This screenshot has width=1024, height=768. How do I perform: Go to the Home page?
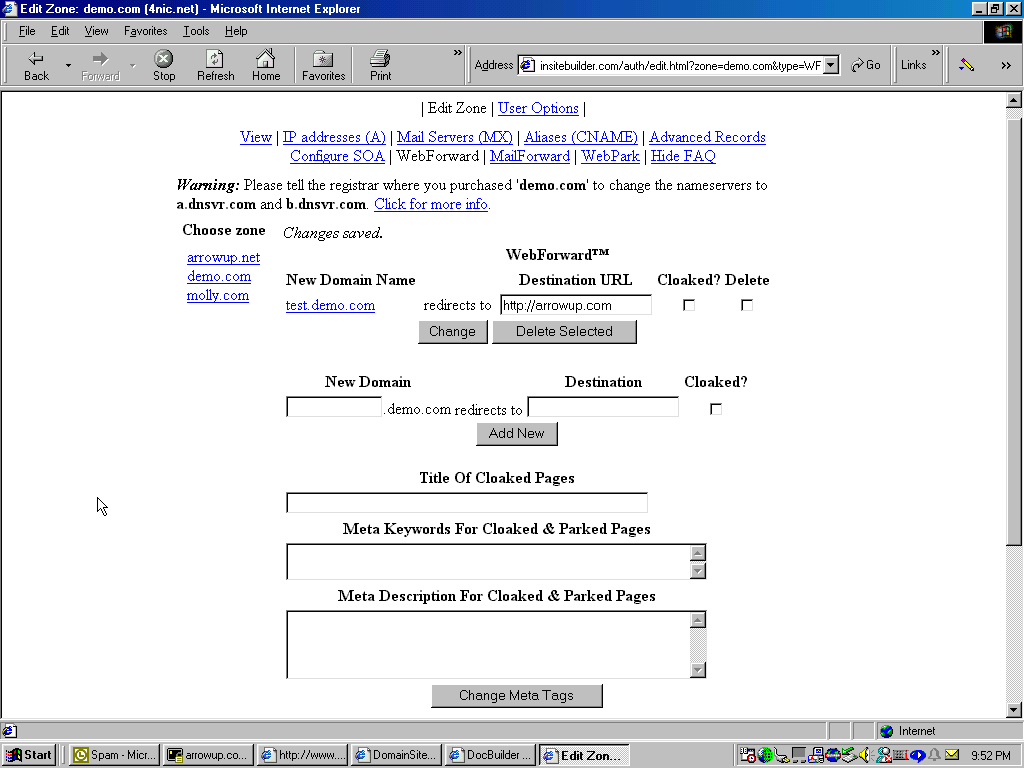[266, 65]
